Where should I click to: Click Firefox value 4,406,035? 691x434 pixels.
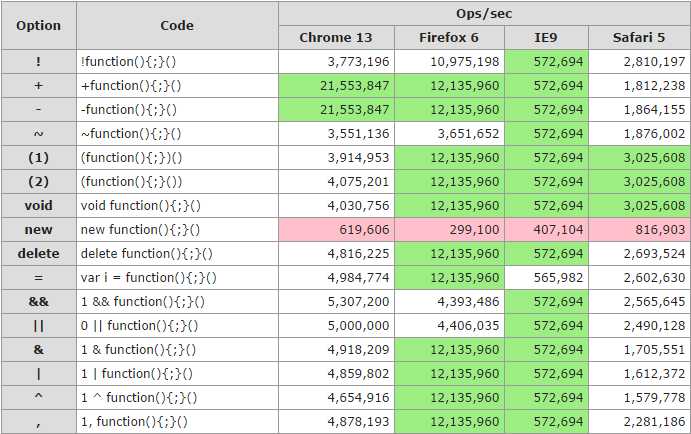tap(449, 326)
